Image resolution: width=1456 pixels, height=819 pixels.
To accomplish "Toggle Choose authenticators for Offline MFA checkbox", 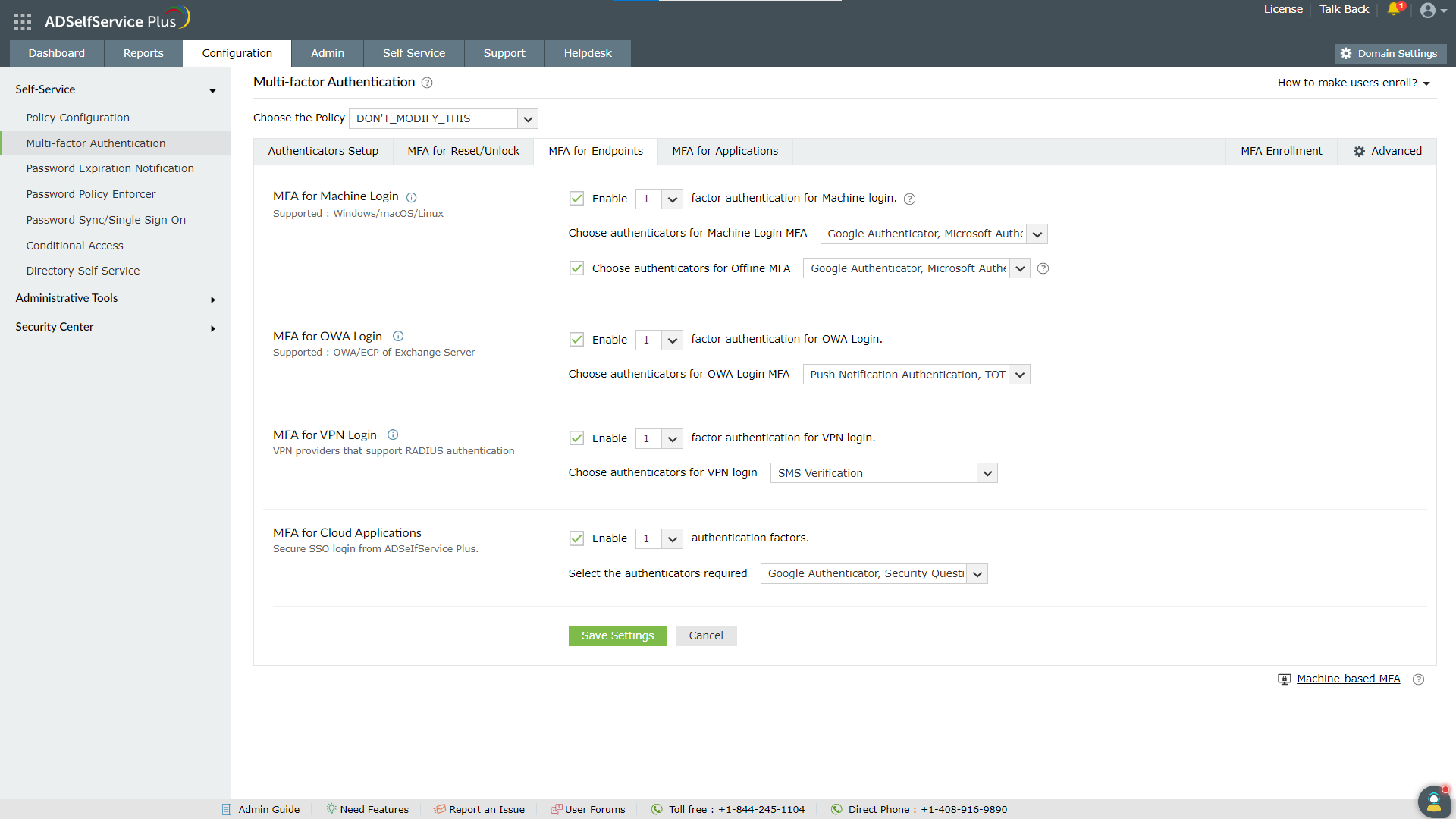I will [x=577, y=268].
